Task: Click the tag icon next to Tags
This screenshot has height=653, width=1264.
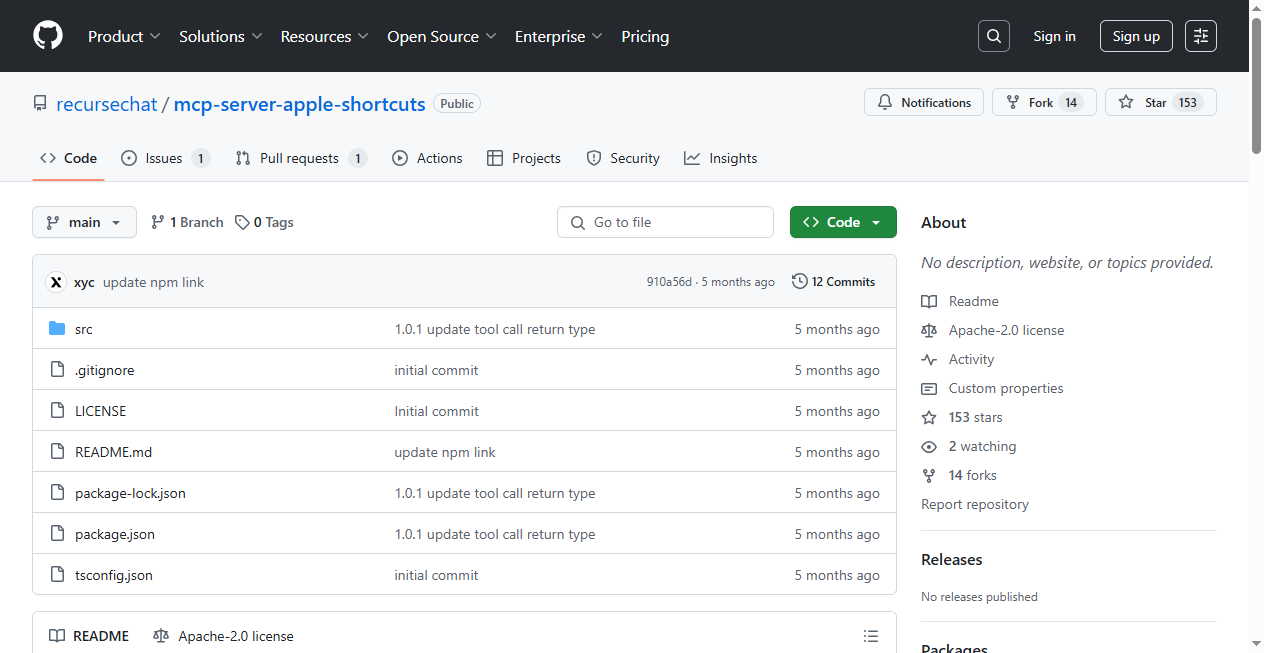Action: (x=242, y=222)
